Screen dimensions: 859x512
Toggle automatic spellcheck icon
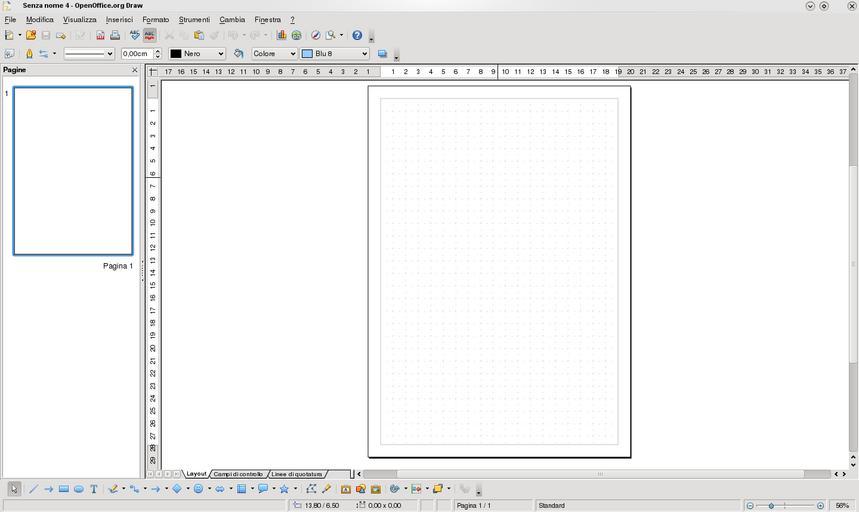[x=150, y=35]
